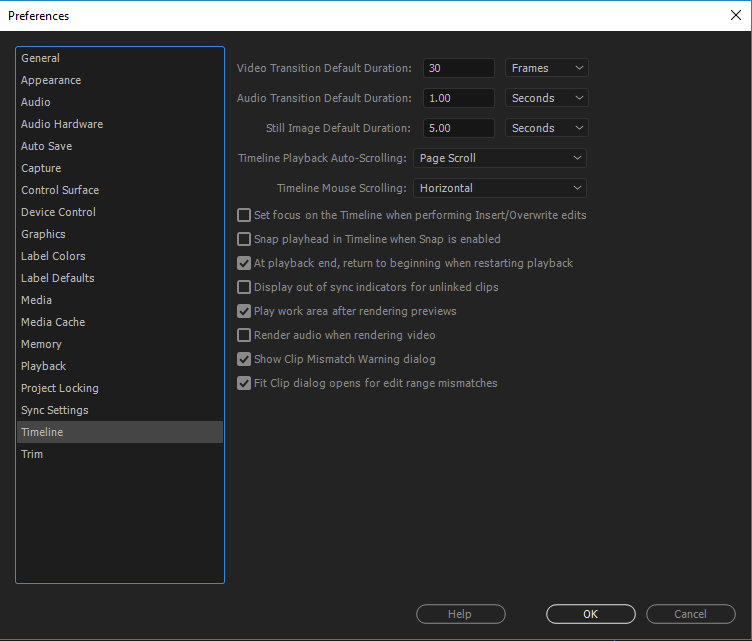
Task: Click the Help button
Action: click(x=460, y=614)
